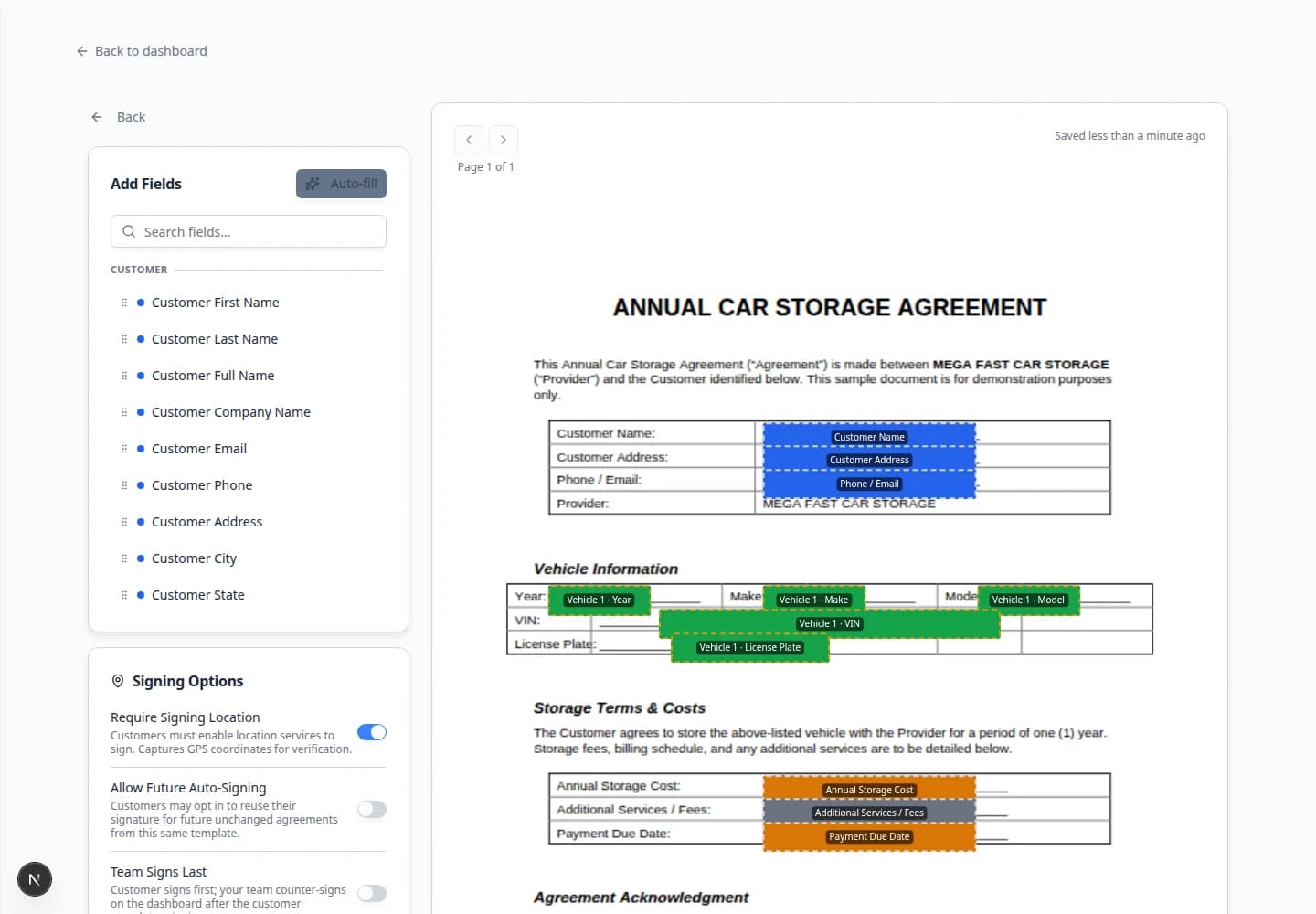Screen dimensions: 1316x914
Task: Click the Auto-fill button
Action: (x=341, y=184)
